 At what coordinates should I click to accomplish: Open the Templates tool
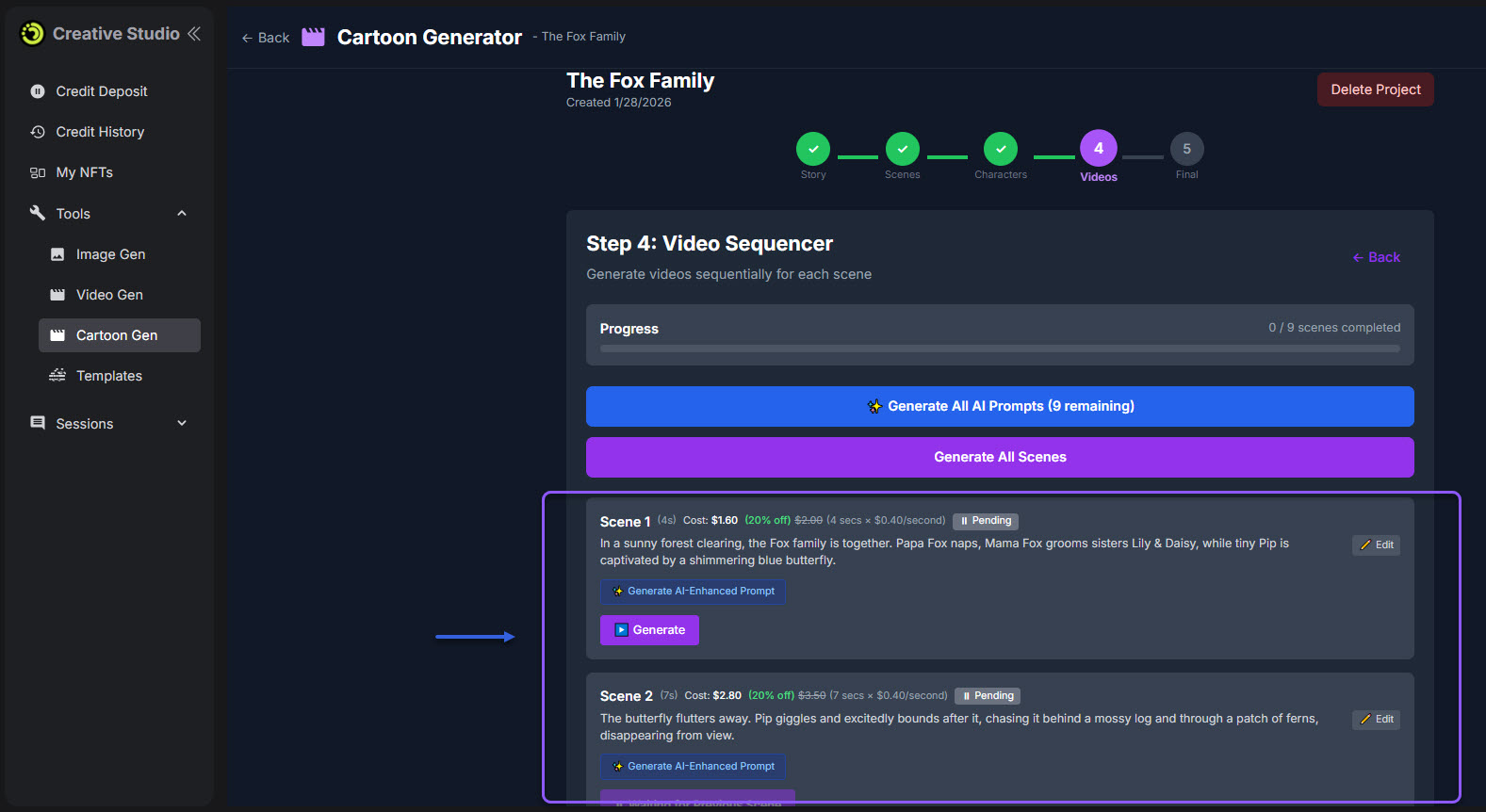pos(108,376)
